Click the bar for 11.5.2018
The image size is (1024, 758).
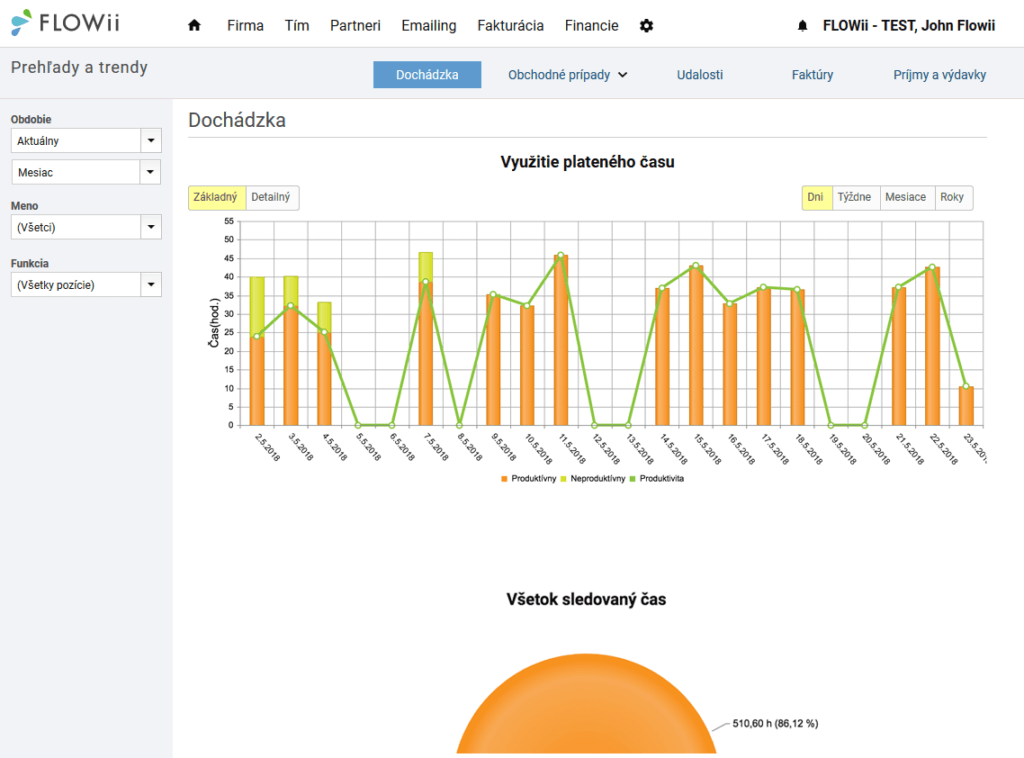(561, 340)
